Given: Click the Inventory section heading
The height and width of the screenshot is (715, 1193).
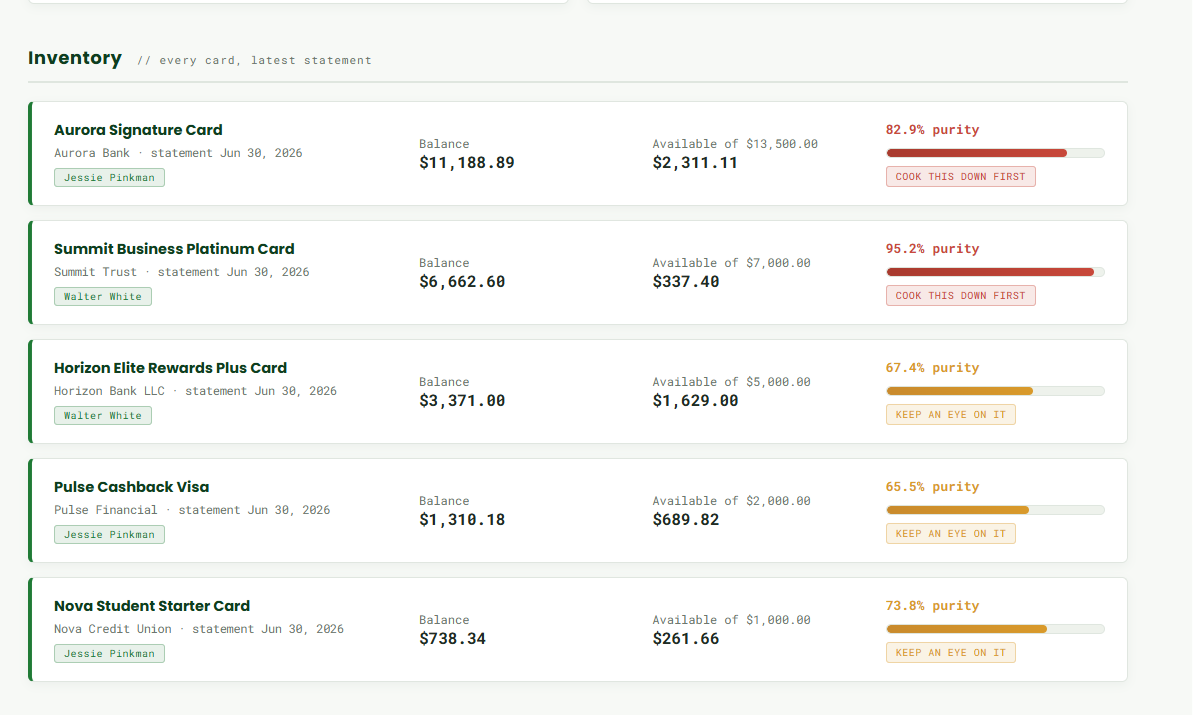Looking at the screenshot, I should click(75, 58).
